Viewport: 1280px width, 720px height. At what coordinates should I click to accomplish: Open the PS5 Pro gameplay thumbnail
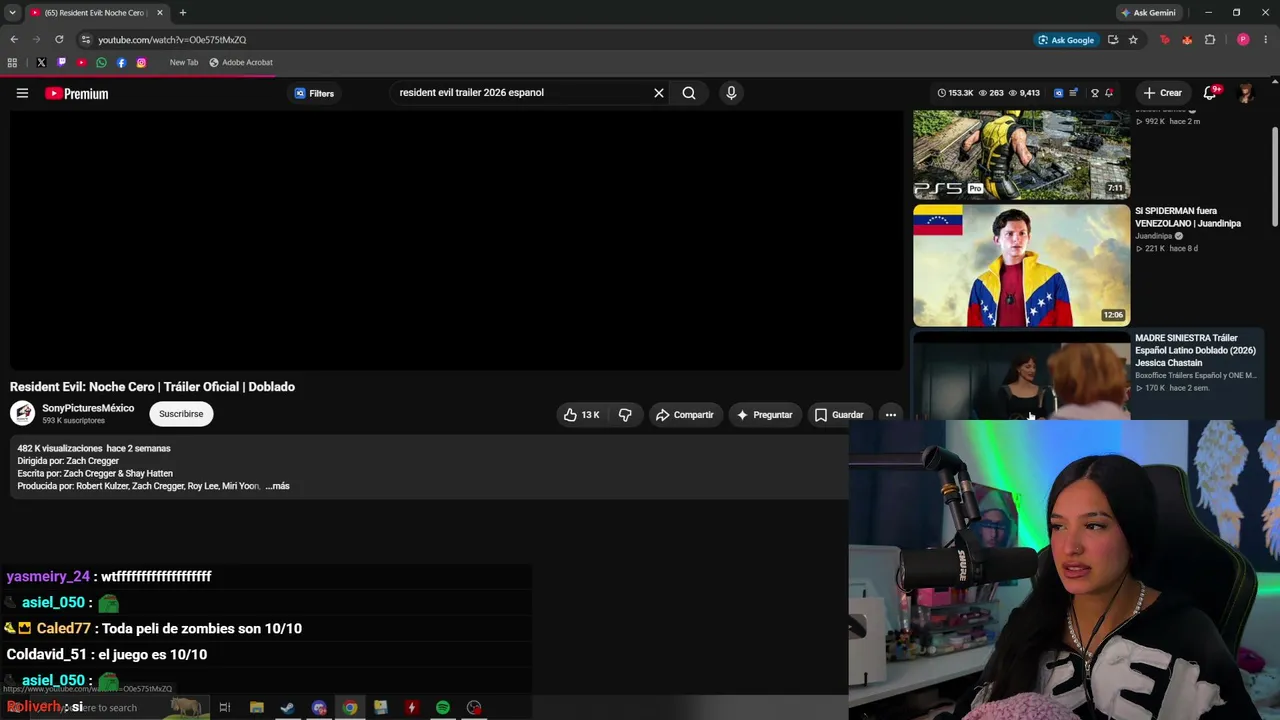point(1021,155)
